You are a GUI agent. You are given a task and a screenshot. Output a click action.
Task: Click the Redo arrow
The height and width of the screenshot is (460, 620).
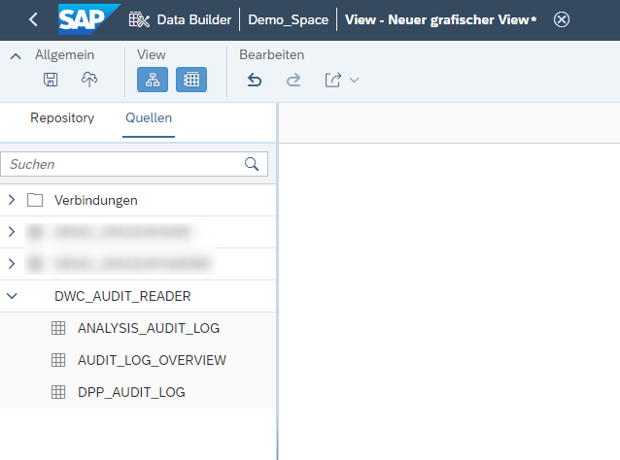(x=293, y=80)
